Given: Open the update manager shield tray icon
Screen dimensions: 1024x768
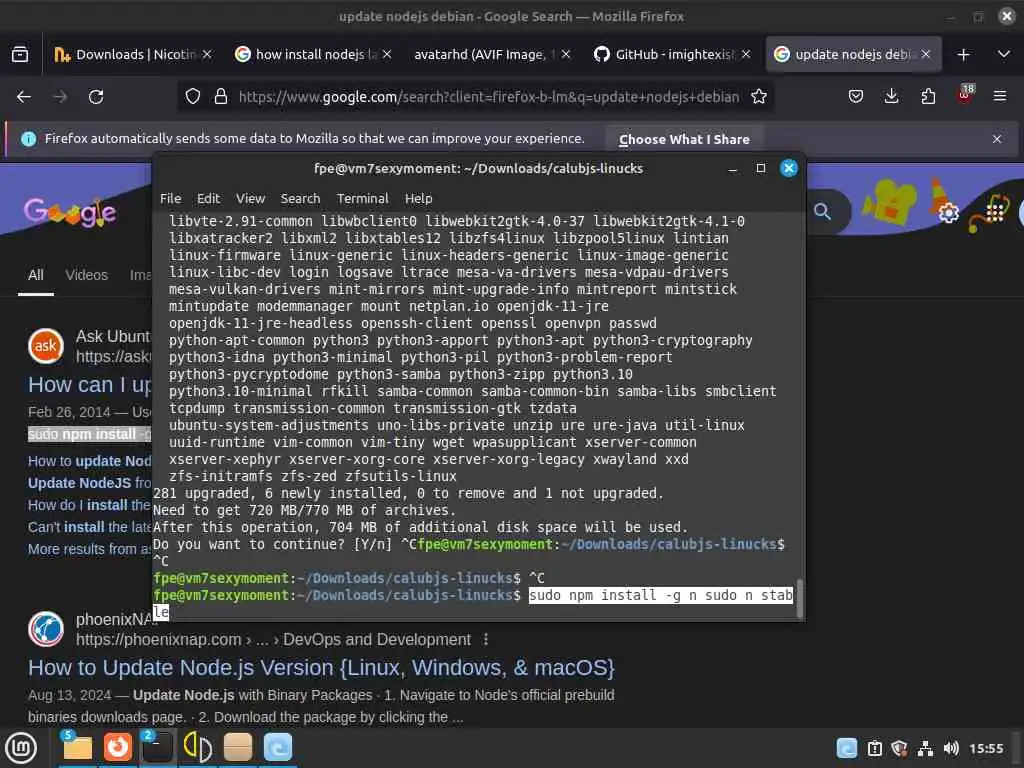Looking at the screenshot, I should [899, 748].
